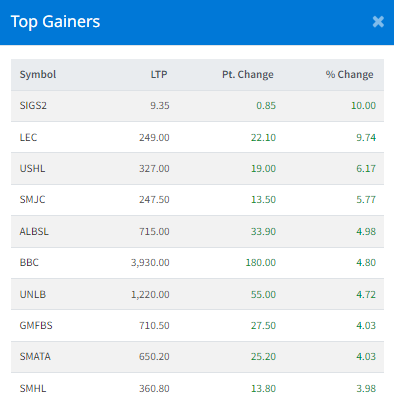Sort by % Change column header
Viewport: 394px width, 400px height.
coord(349,74)
